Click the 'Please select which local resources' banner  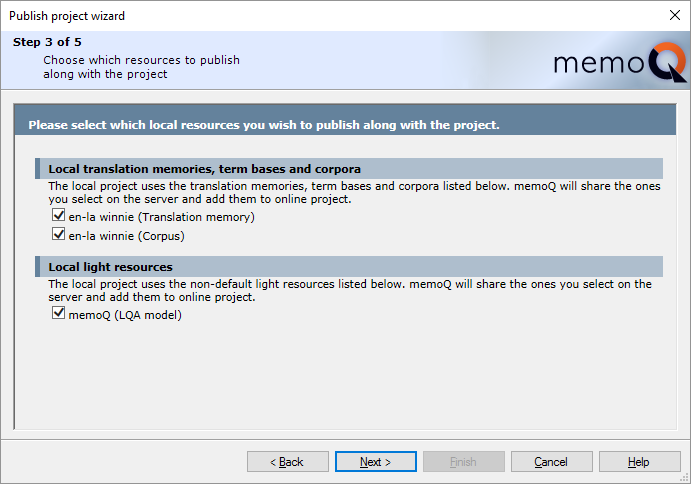tap(264, 125)
